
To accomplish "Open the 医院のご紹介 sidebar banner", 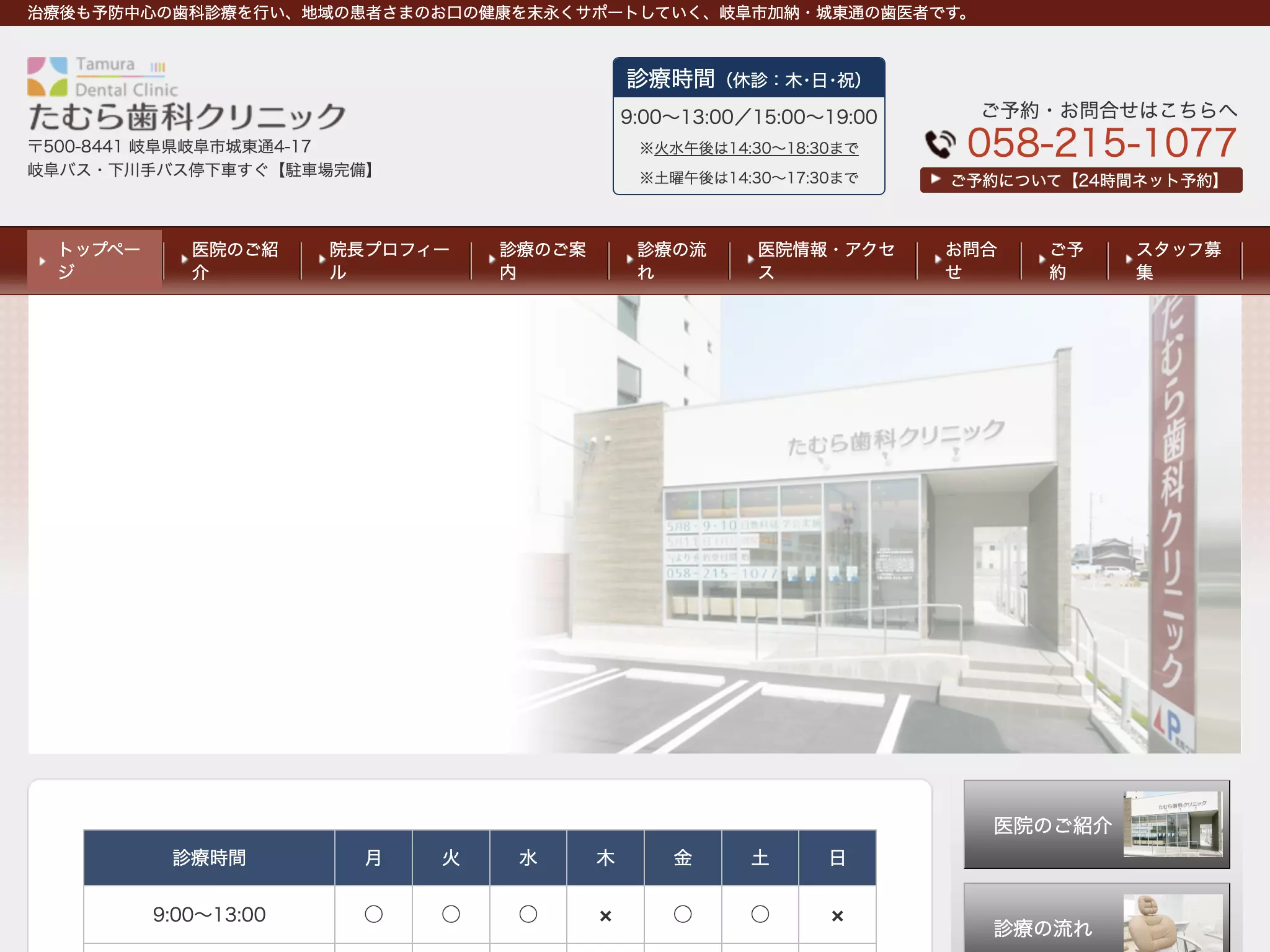I will 1096,824.
